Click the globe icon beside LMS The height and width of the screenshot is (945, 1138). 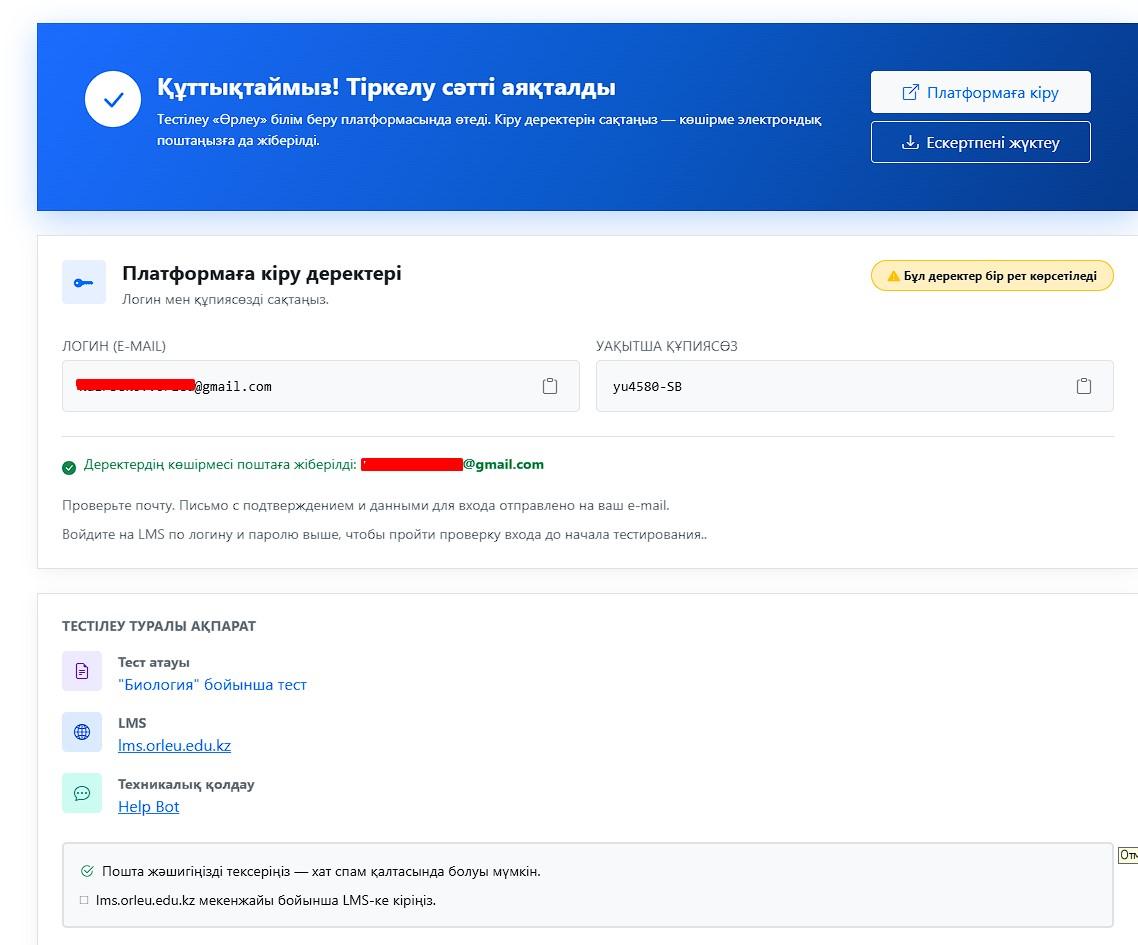coord(82,732)
